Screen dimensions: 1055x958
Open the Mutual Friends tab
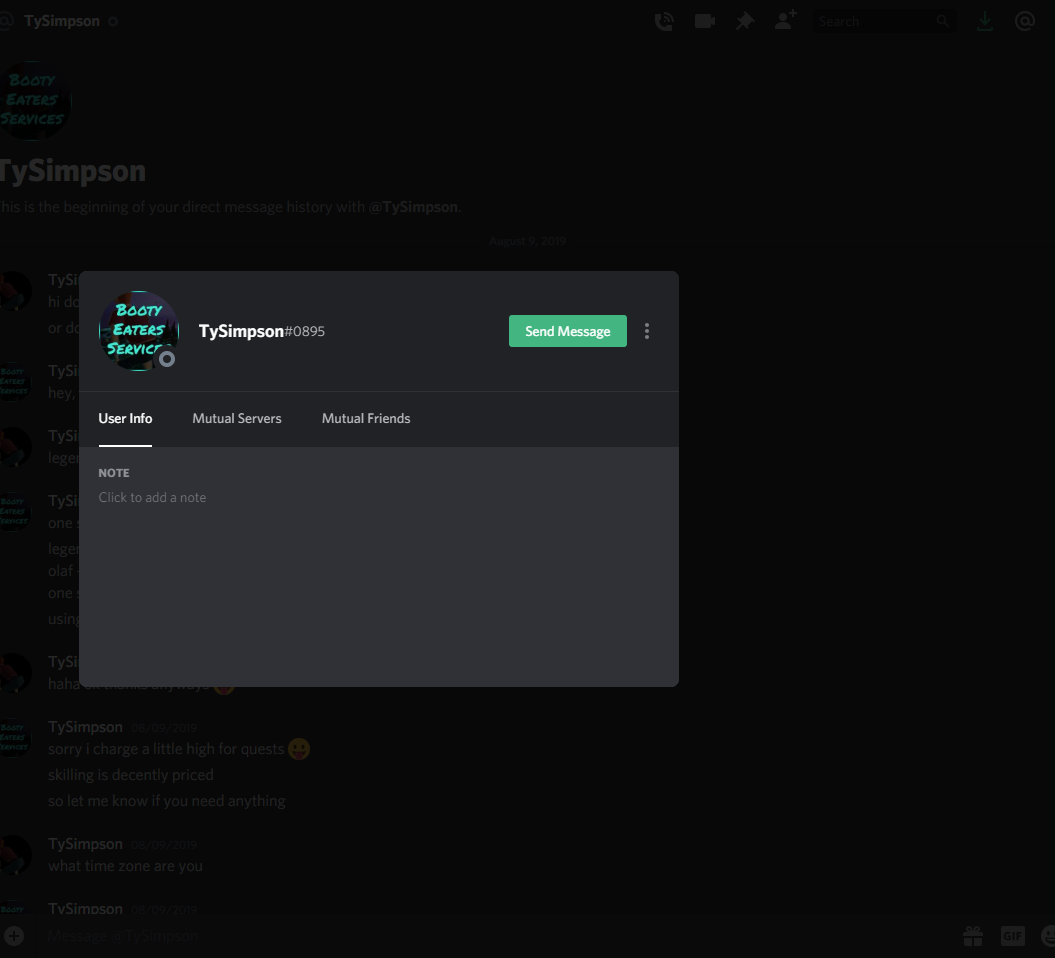coord(366,418)
